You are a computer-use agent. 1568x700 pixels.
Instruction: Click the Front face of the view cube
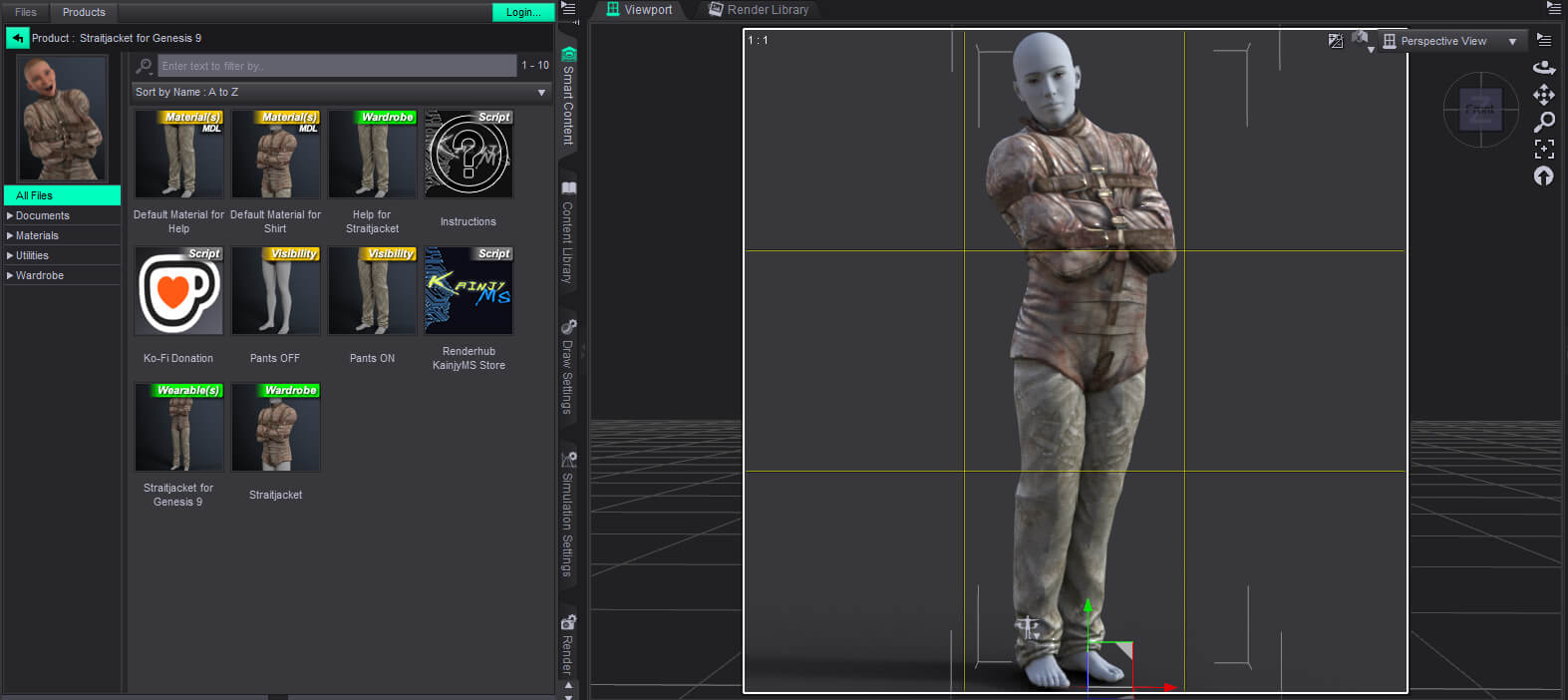(x=1480, y=110)
